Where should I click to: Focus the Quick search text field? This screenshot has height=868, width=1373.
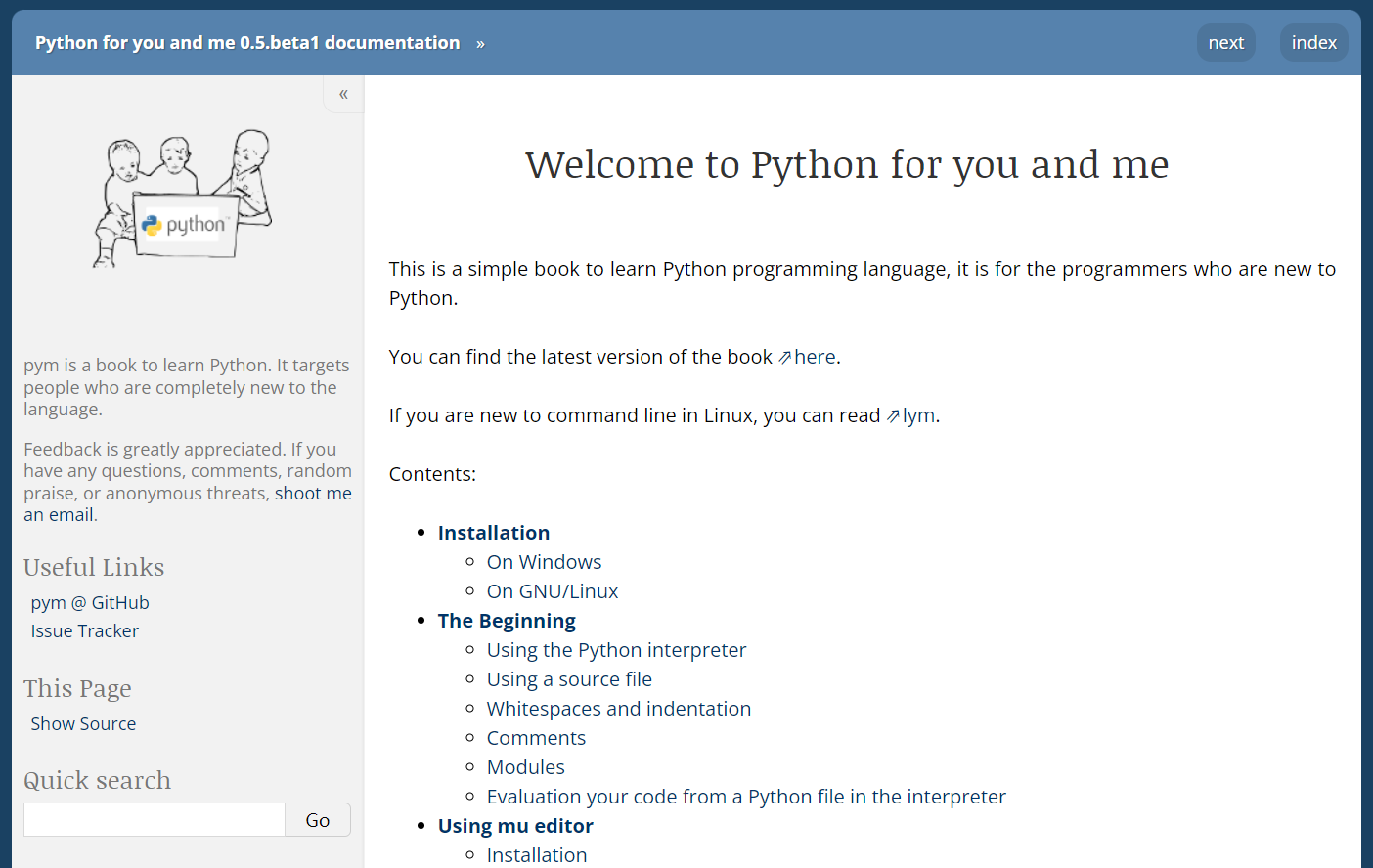pyautogui.click(x=155, y=820)
